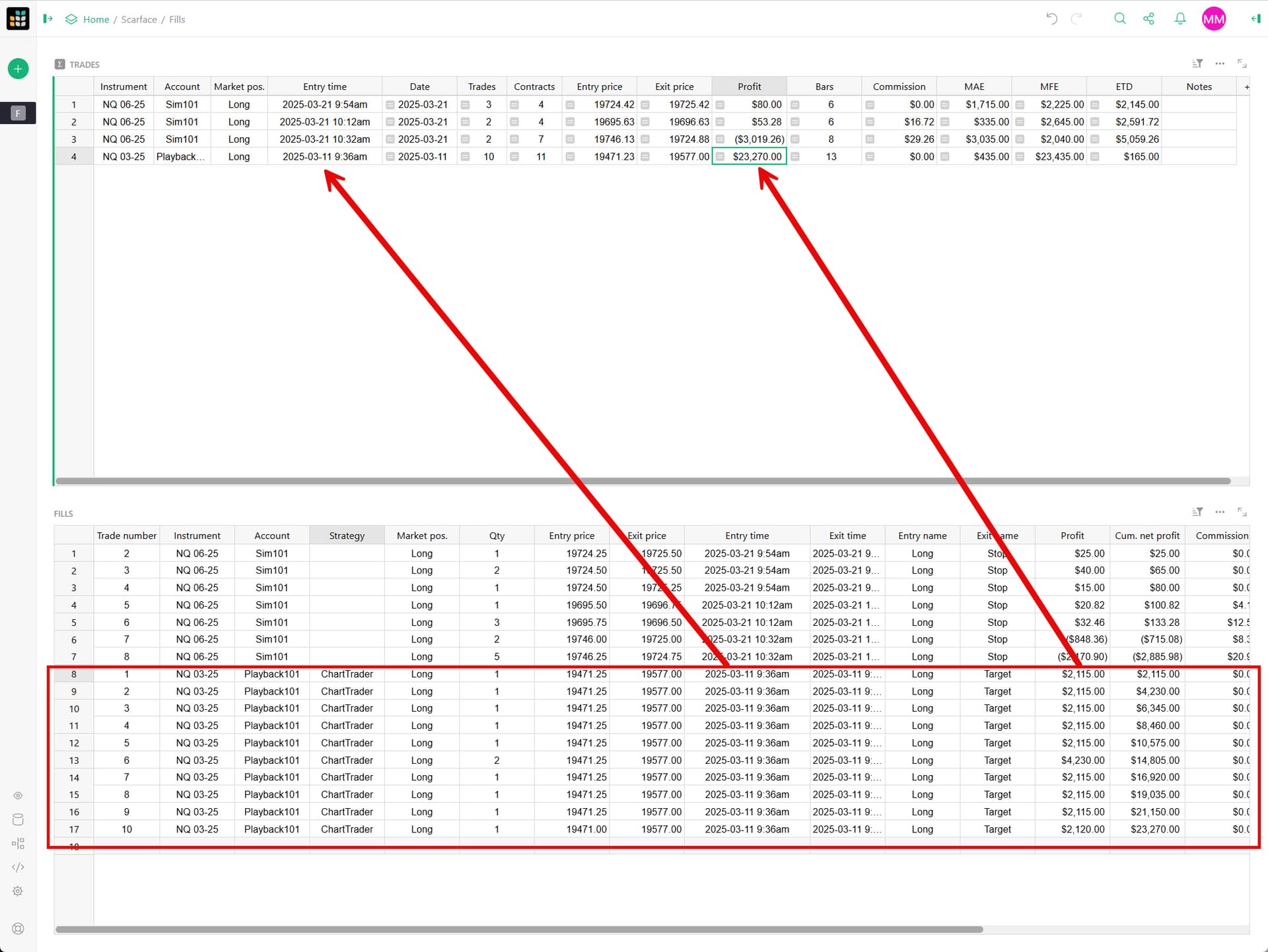Open the code view icon
The height and width of the screenshot is (952, 1268).
18,867
